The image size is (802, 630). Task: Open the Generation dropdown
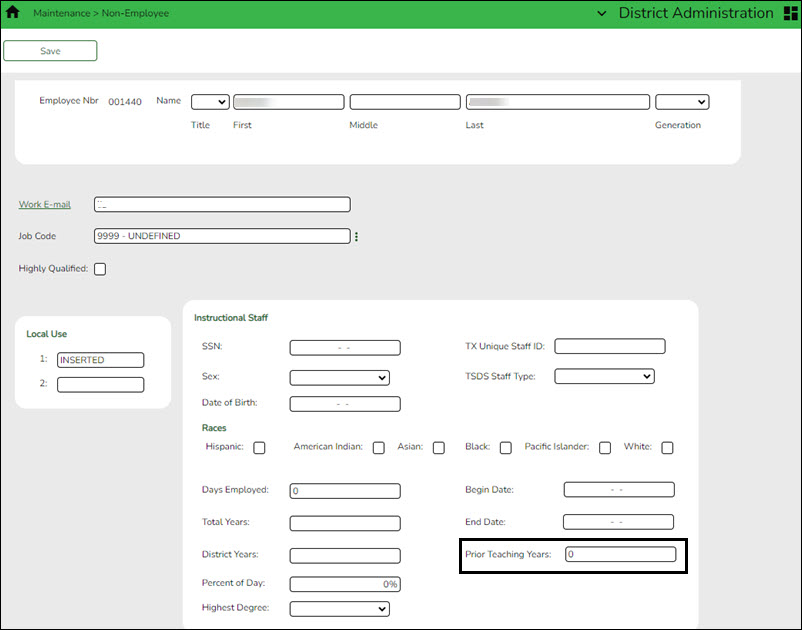click(682, 102)
